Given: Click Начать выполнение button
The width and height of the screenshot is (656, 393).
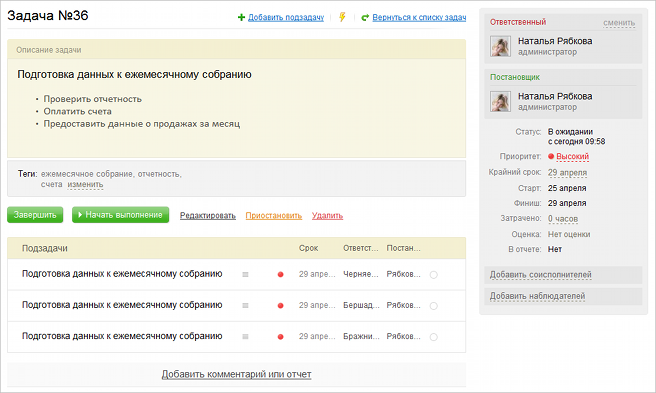Looking at the screenshot, I should (x=120, y=215).
